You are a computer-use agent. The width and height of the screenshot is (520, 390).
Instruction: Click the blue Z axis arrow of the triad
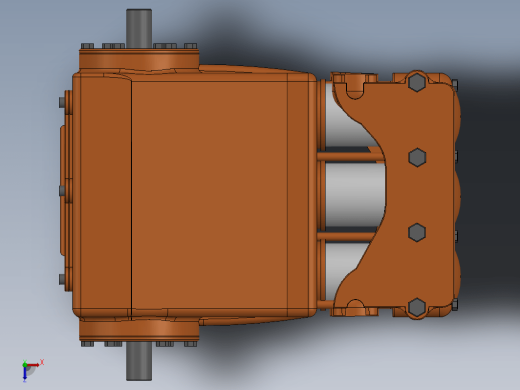pyautogui.click(x=25, y=374)
